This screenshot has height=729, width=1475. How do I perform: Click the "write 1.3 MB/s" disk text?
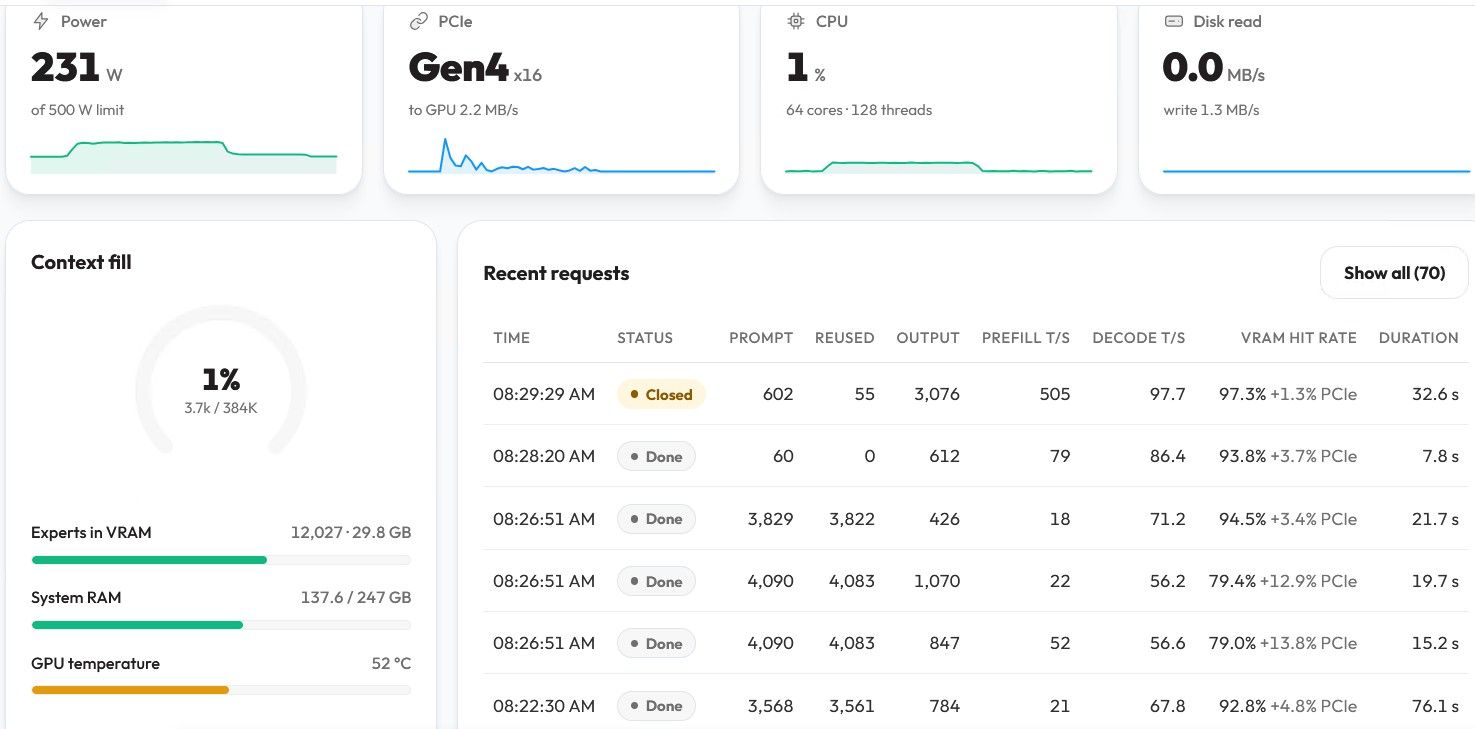coord(1211,110)
